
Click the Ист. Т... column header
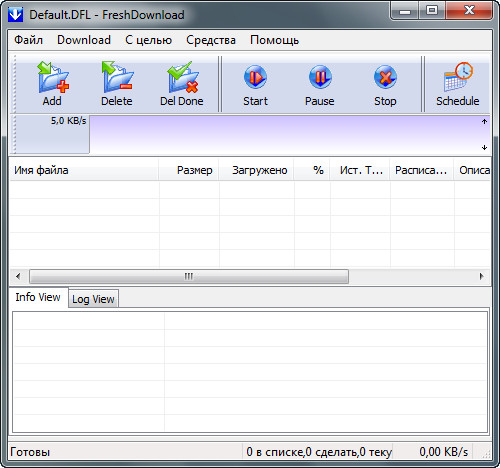coord(360,170)
